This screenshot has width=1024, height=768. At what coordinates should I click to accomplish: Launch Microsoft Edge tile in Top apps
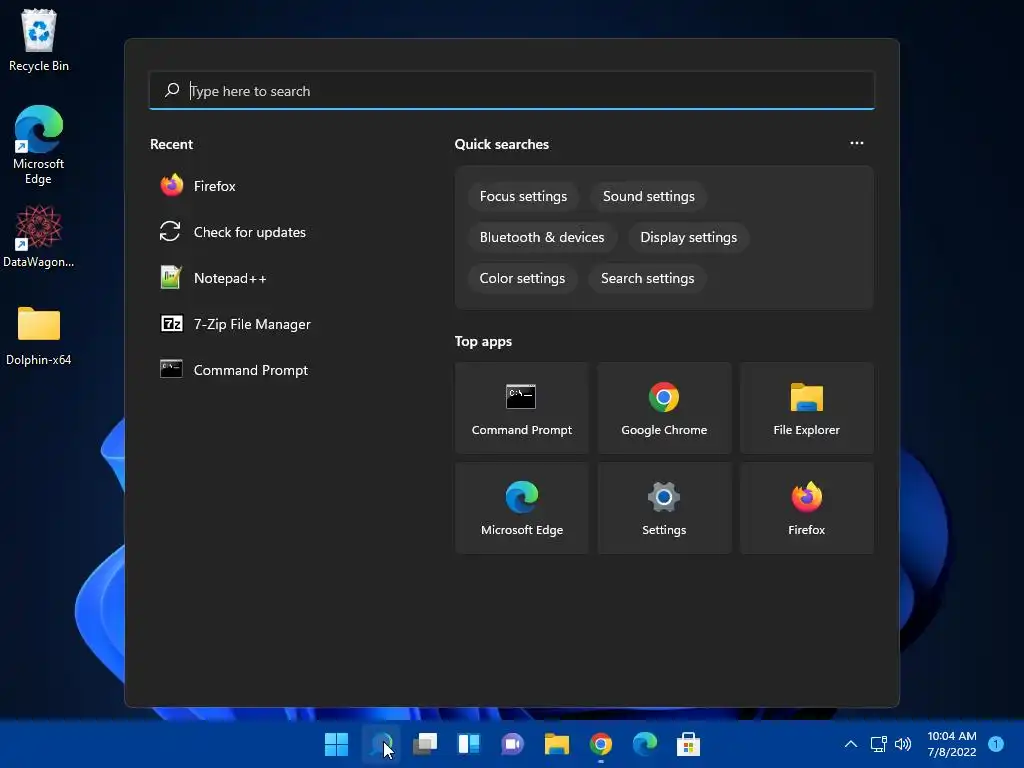click(522, 508)
